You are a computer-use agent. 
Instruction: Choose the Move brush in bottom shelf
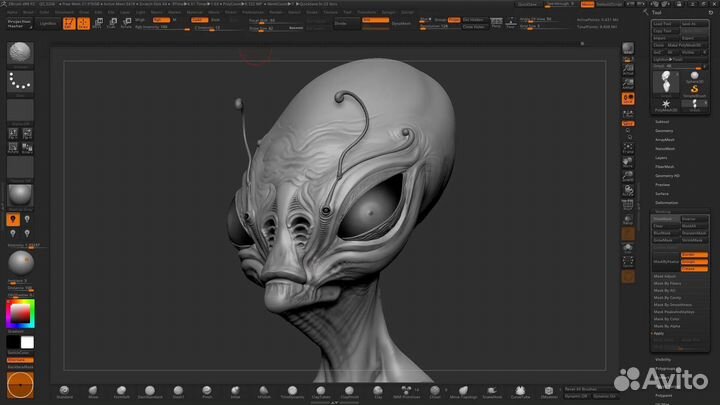click(x=93, y=391)
